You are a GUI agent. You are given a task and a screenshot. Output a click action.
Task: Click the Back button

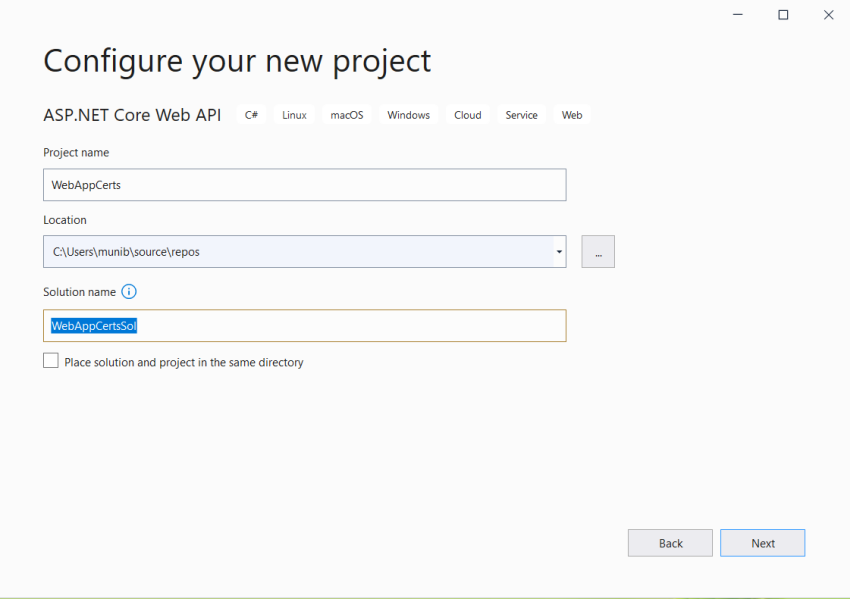coord(669,542)
